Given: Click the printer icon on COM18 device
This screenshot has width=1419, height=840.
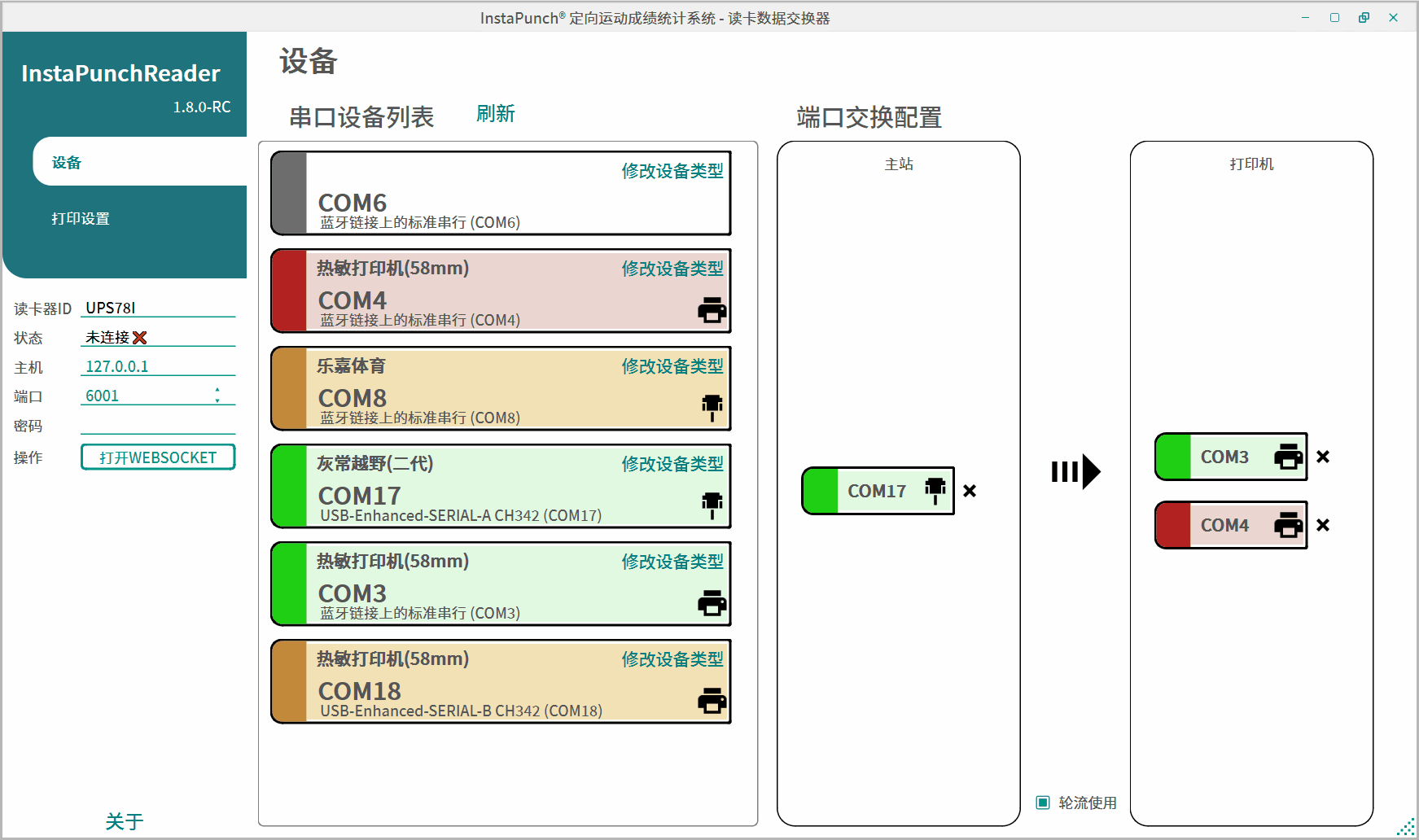Looking at the screenshot, I should [712, 701].
